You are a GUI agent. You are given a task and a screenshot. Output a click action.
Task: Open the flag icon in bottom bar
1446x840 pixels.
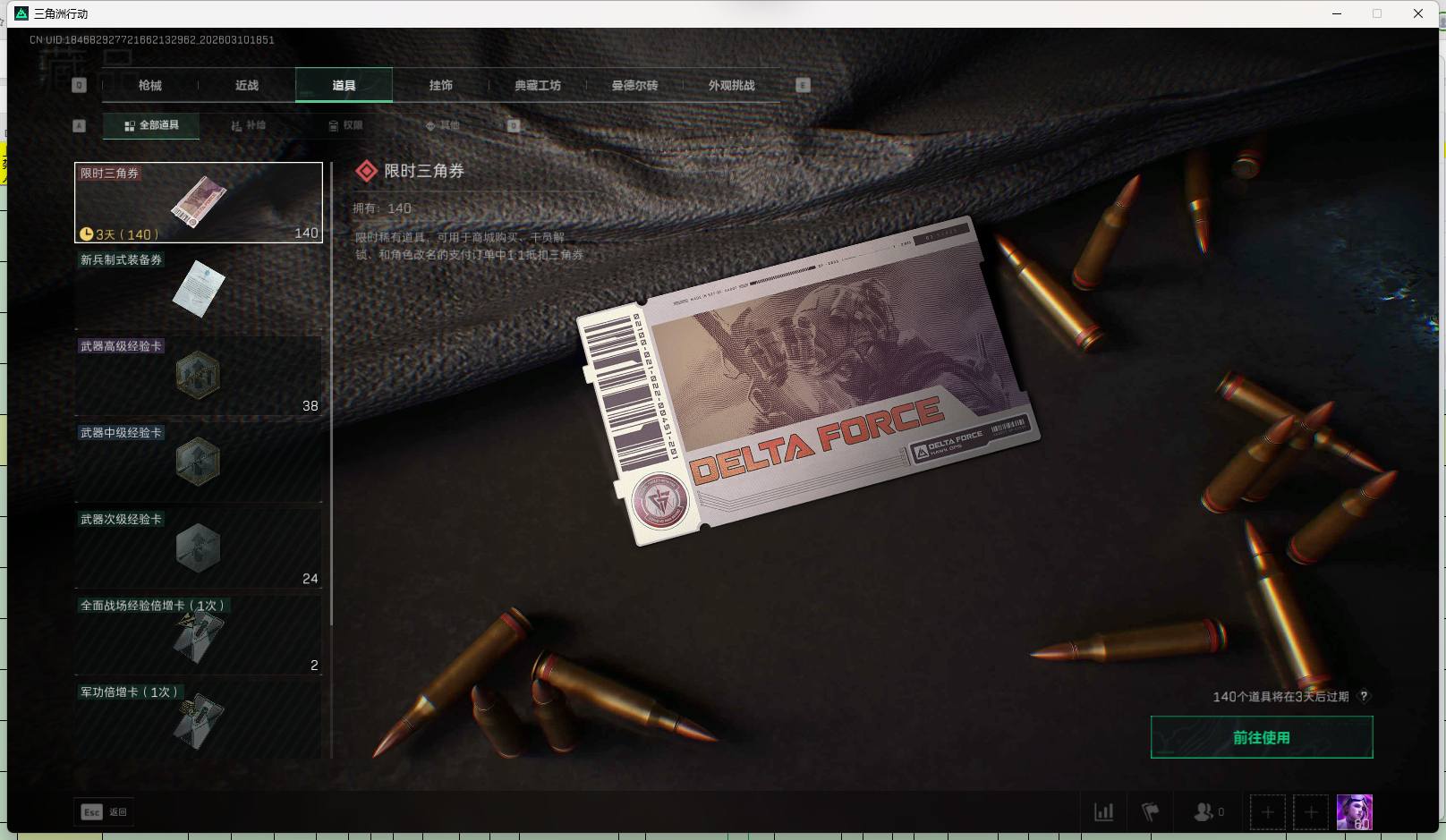(x=1151, y=812)
